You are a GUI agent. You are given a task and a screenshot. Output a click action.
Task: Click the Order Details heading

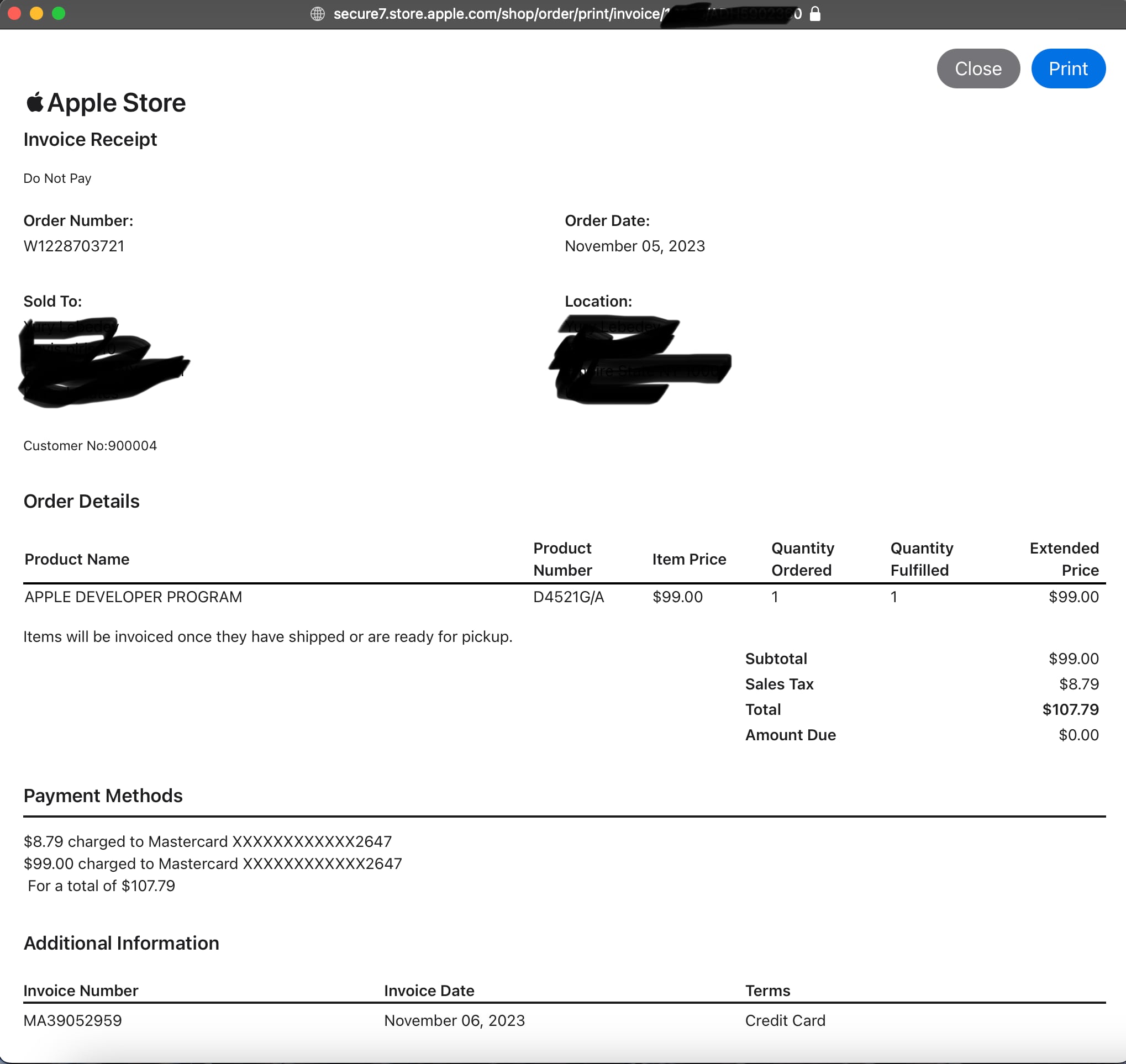tap(82, 502)
